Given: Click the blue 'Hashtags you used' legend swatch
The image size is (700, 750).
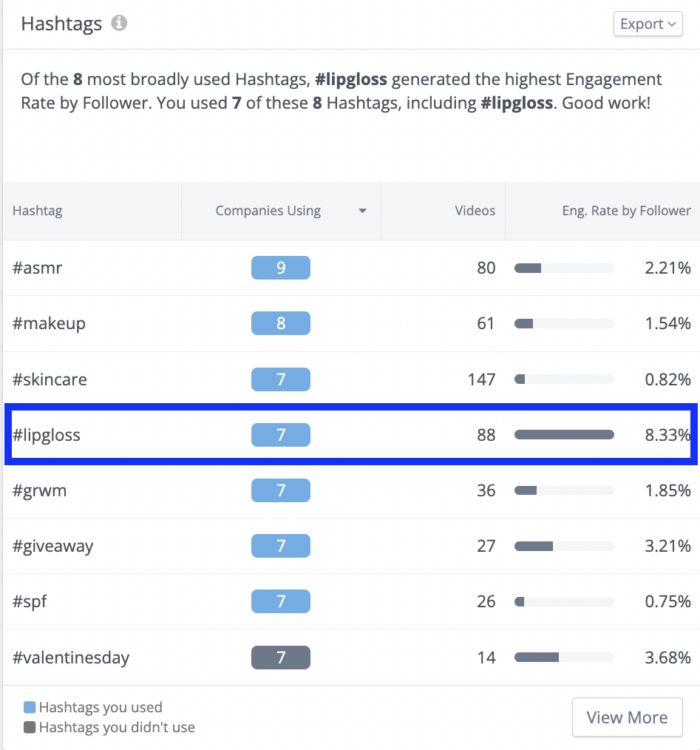Looking at the screenshot, I should (28, 708).
